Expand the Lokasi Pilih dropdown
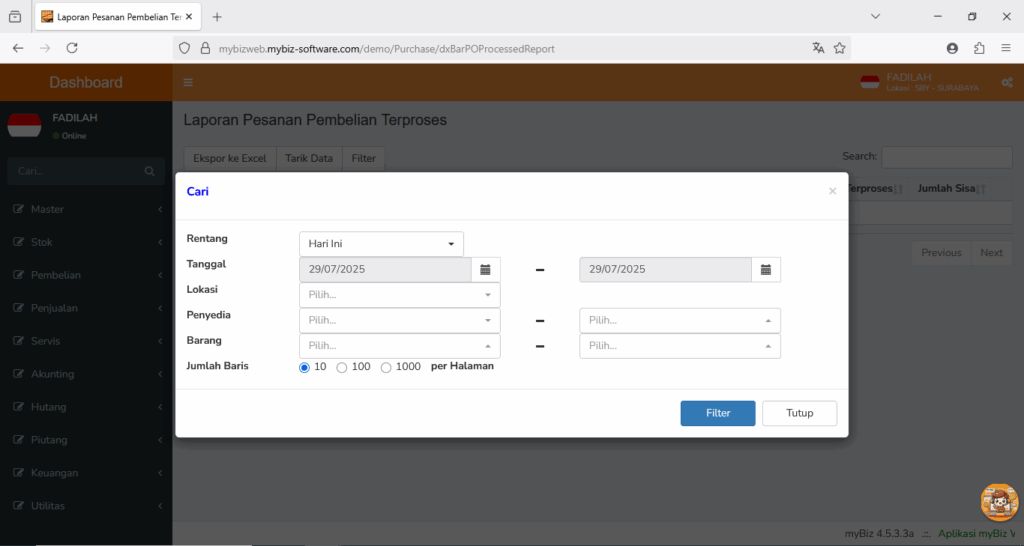 400,295
